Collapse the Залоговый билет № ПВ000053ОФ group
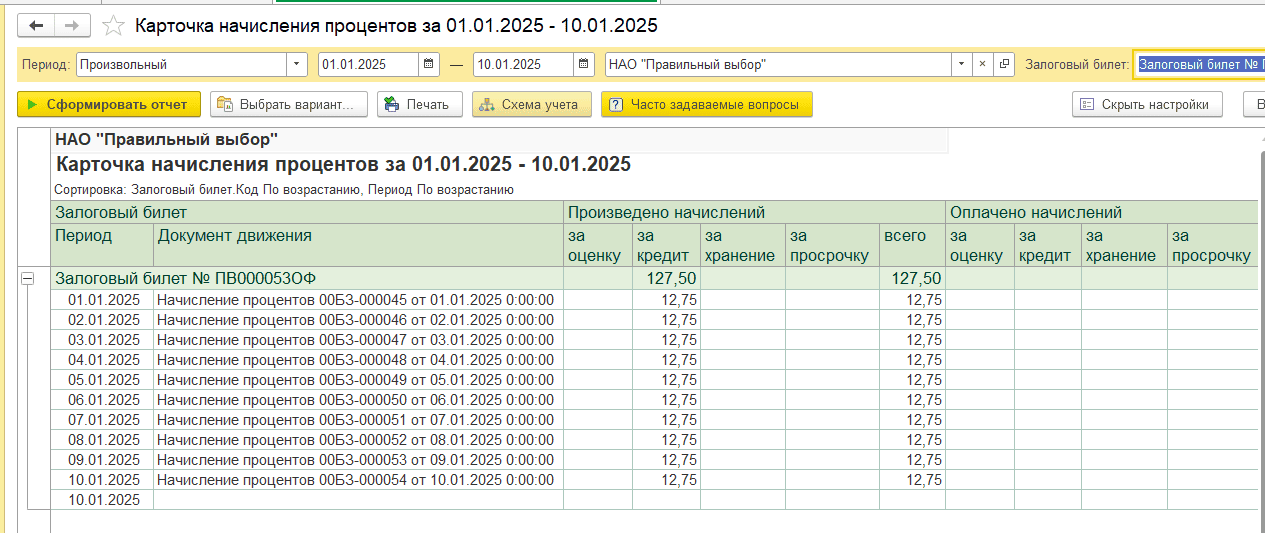The image size is (1265, 533). pos(28,279)
